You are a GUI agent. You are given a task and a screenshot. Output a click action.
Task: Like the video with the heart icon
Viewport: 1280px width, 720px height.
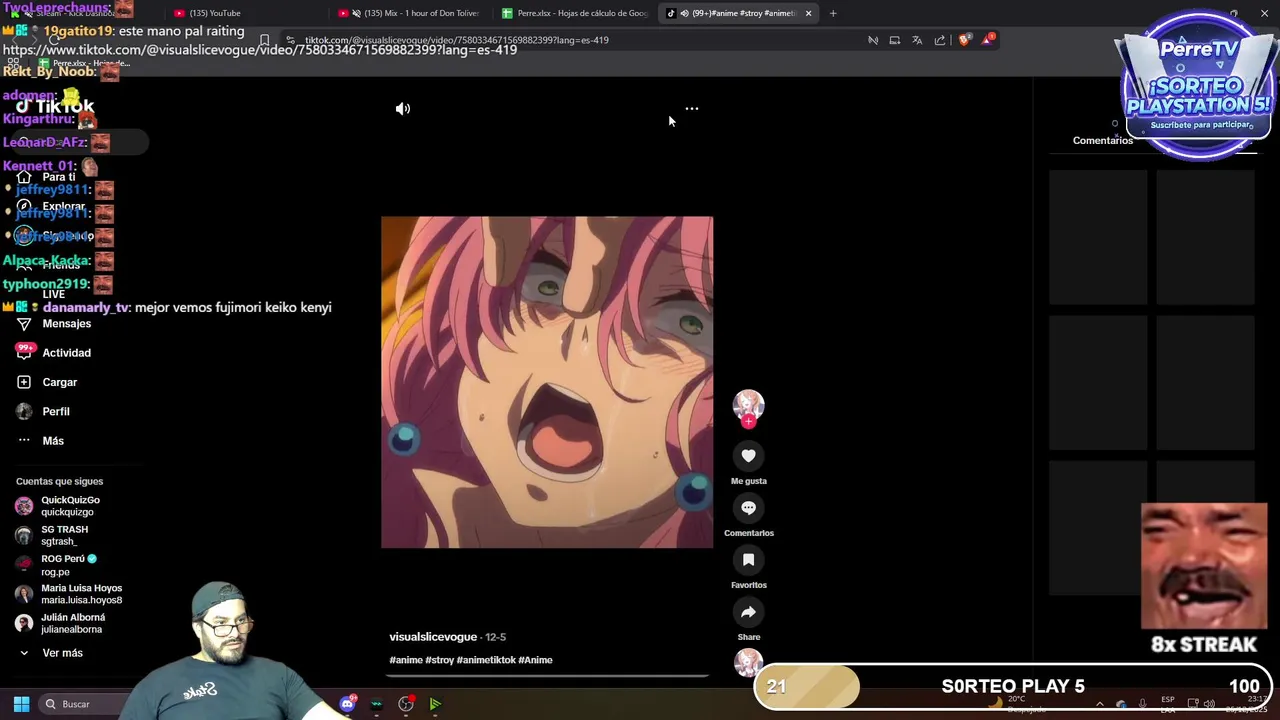click(x=748, y=456)
